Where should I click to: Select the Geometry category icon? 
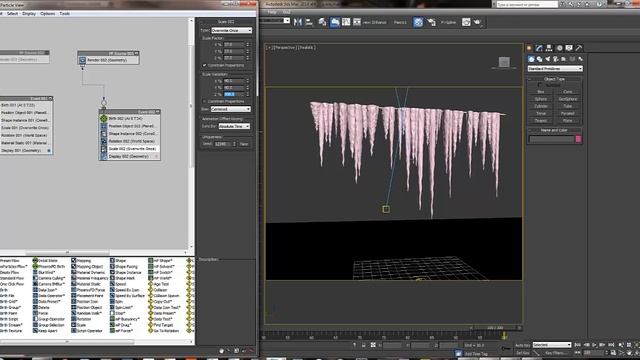(x=531, y=60)
